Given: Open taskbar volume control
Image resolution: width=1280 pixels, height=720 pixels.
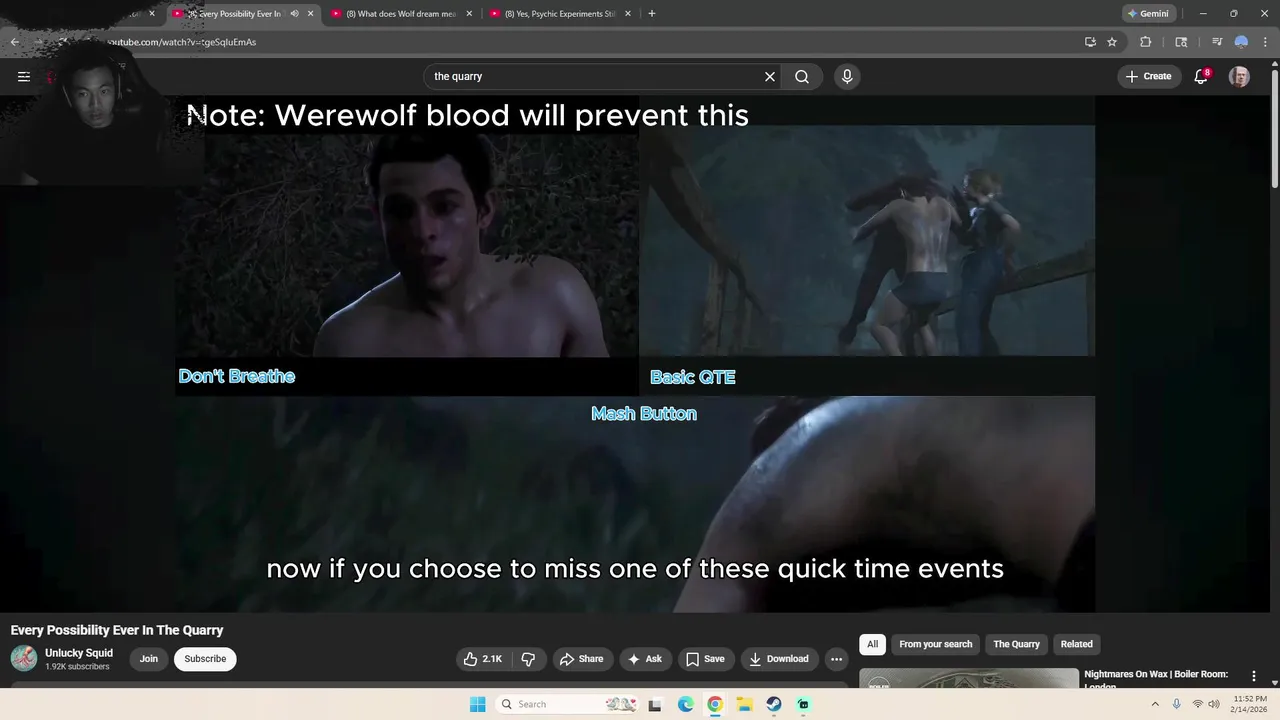Looking at the screenshot, I should coord(1214,704).
